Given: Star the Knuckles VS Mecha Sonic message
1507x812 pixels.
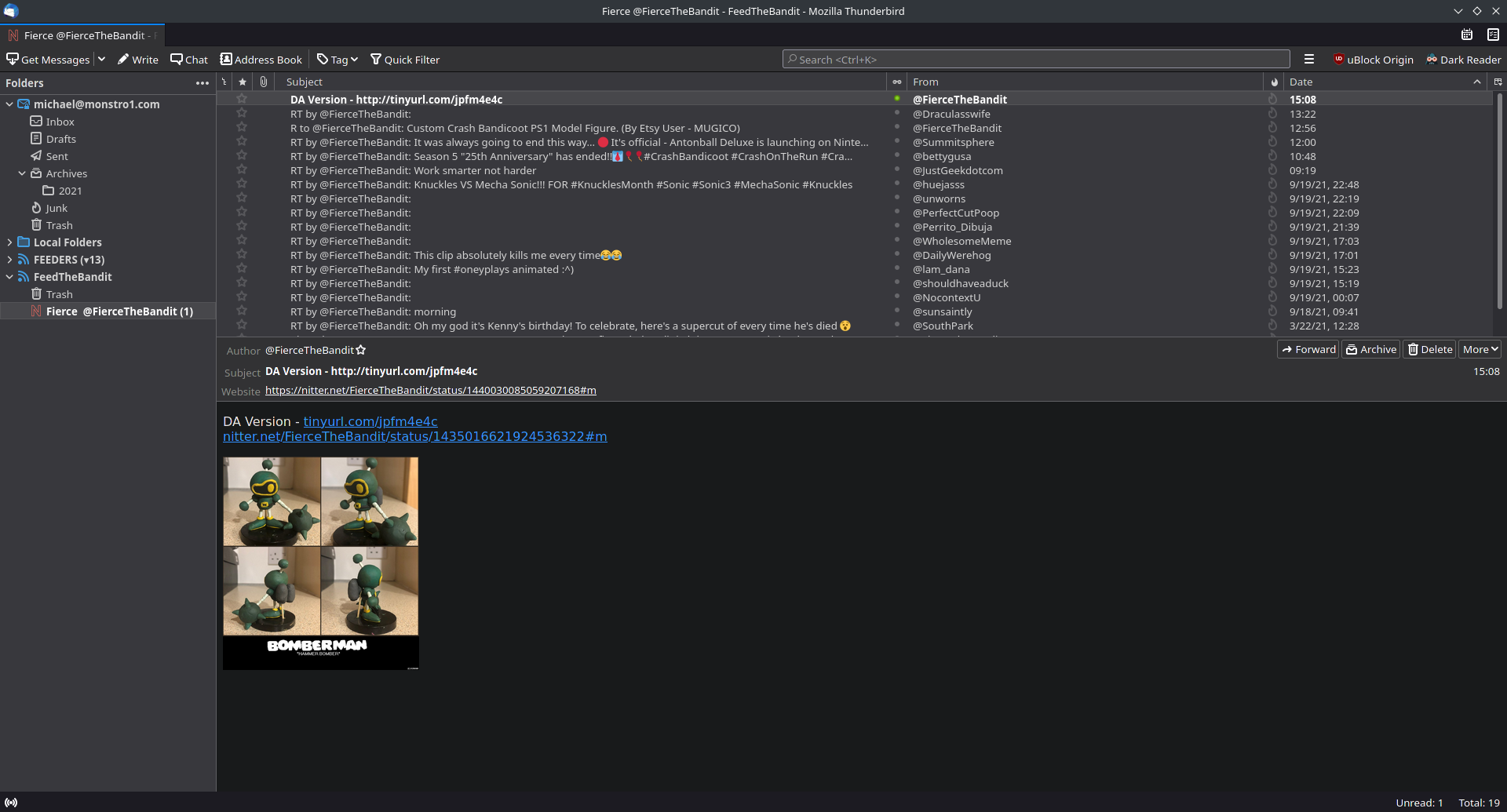Looking at the screenshot, I should pos(242,184).
